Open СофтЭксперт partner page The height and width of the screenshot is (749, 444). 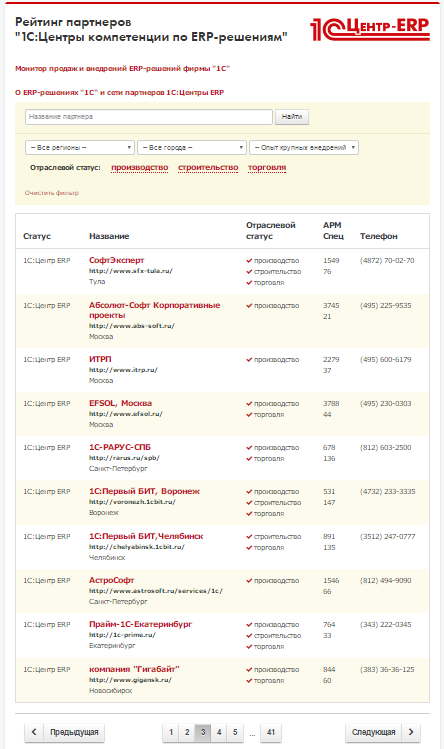coord(116,260)
